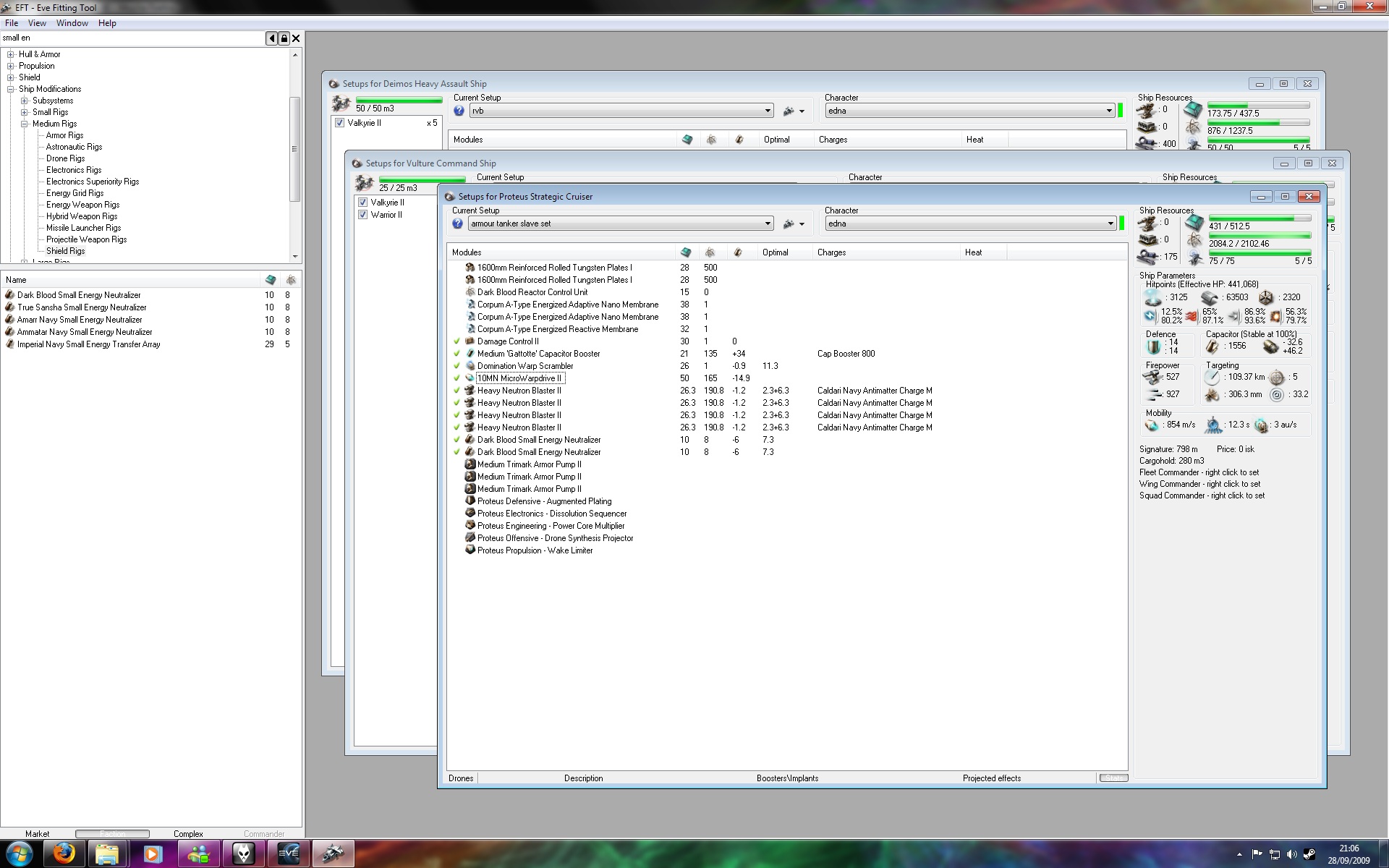
Task: Open Firefox from the taskbar
Action: click(x=64, y=854)
